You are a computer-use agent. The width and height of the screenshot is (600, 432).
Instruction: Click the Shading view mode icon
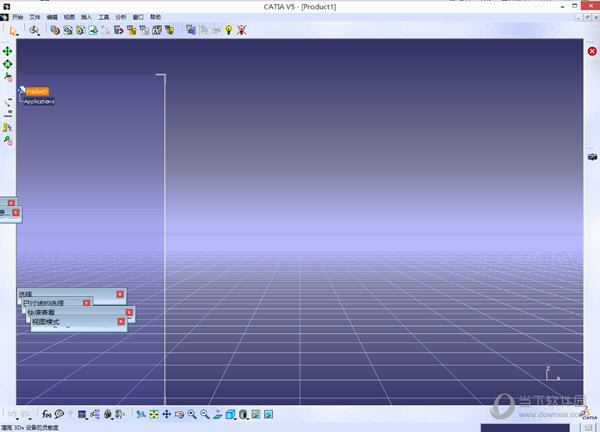coord(243,414)
